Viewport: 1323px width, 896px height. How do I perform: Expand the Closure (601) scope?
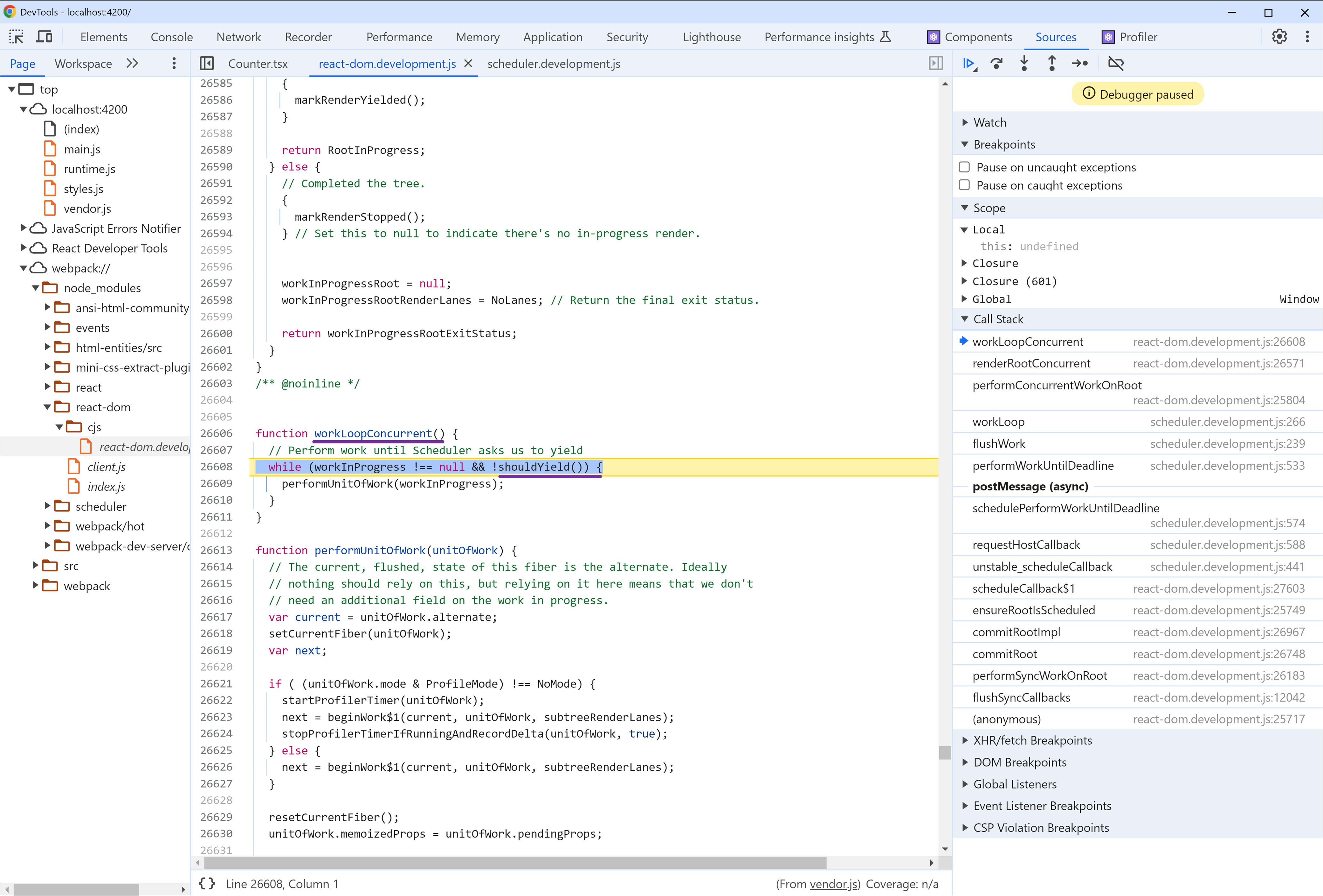[964, 281]
